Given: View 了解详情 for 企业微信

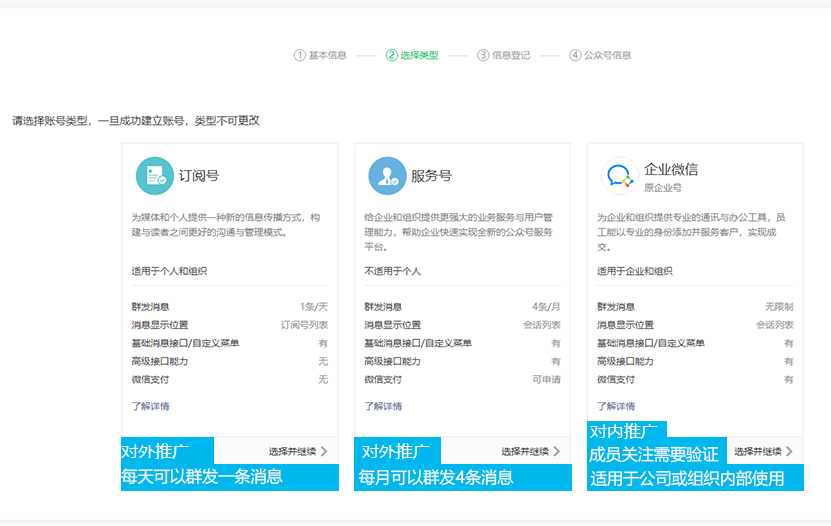Looking at the screenshot, I should (x=616, y=406).
